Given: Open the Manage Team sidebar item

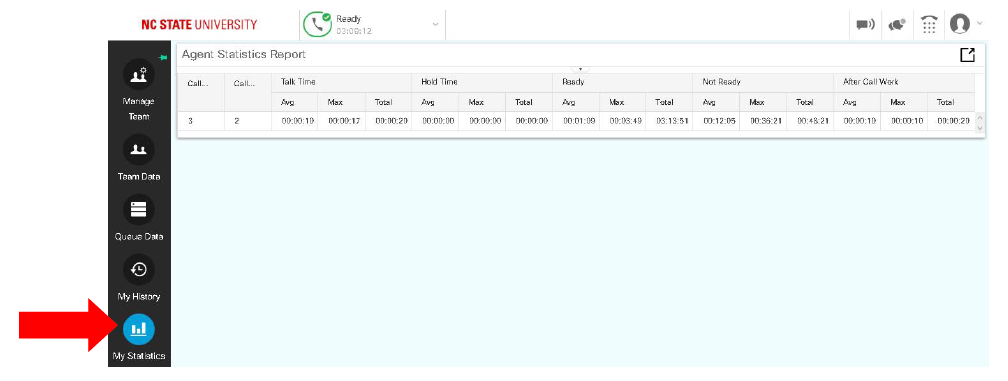Looking at the screenshot, I should click(x=139, y=90).
